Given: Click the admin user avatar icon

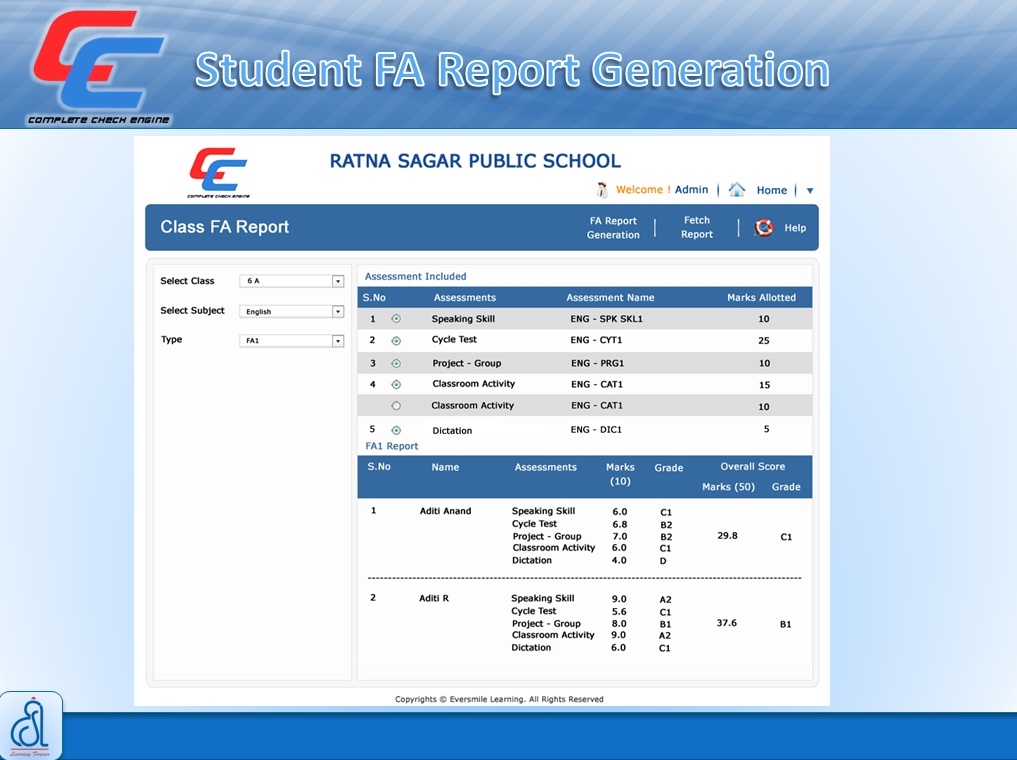Looking at the screenshot, I should click(603, 189).
